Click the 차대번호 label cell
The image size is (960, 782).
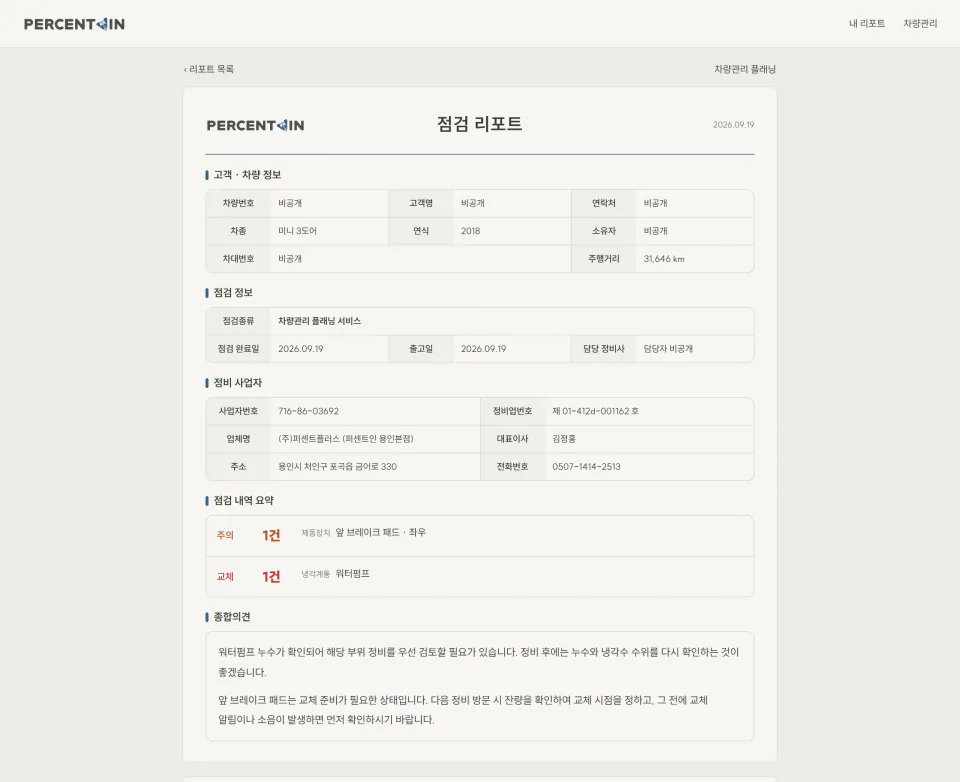click(x=238, y=258)
